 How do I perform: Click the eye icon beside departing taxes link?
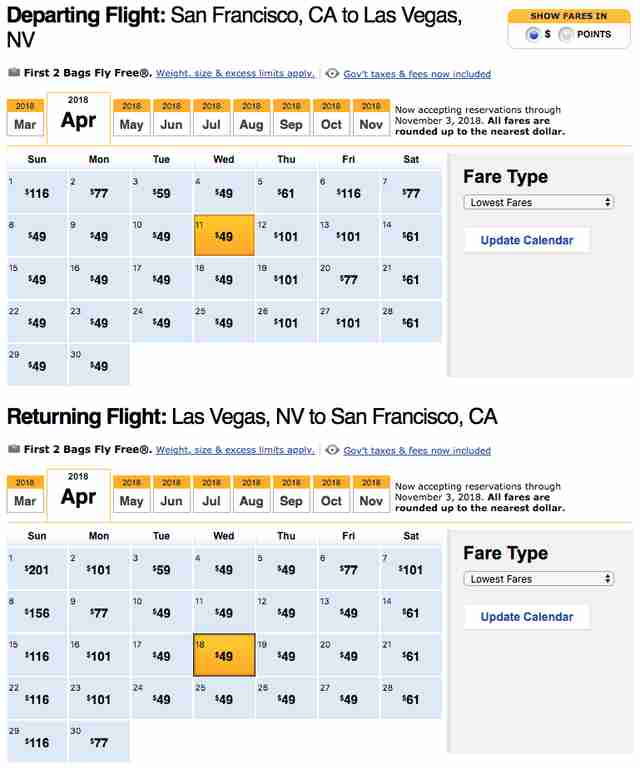point(332,73)
